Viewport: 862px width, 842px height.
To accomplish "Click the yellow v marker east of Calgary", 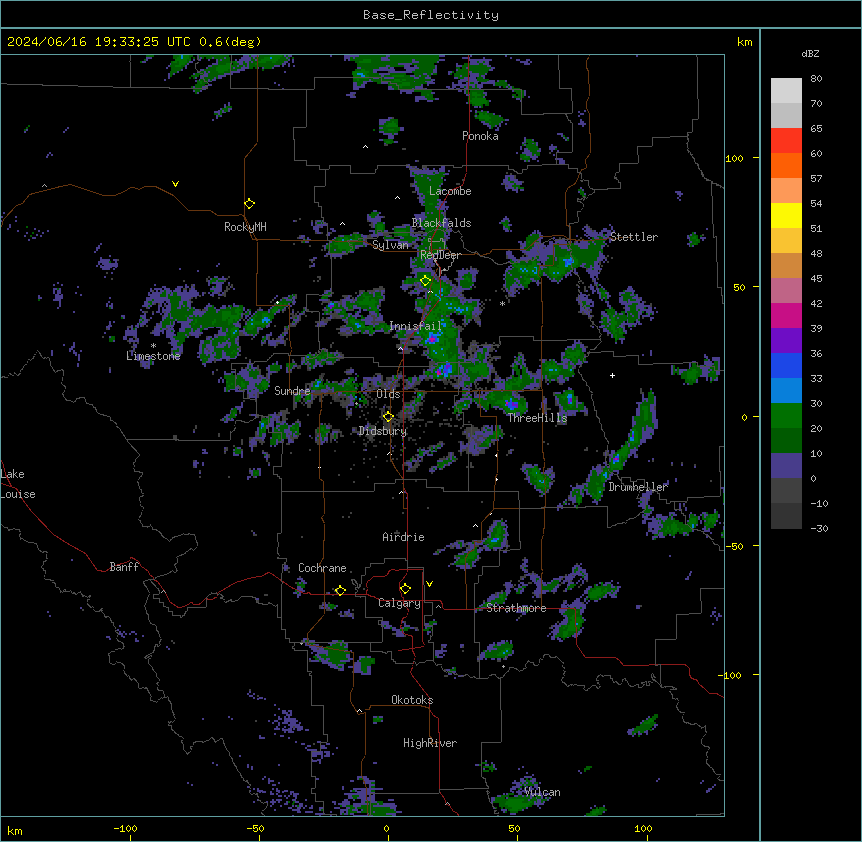I will pyautogui.click(x=429, y=584).
